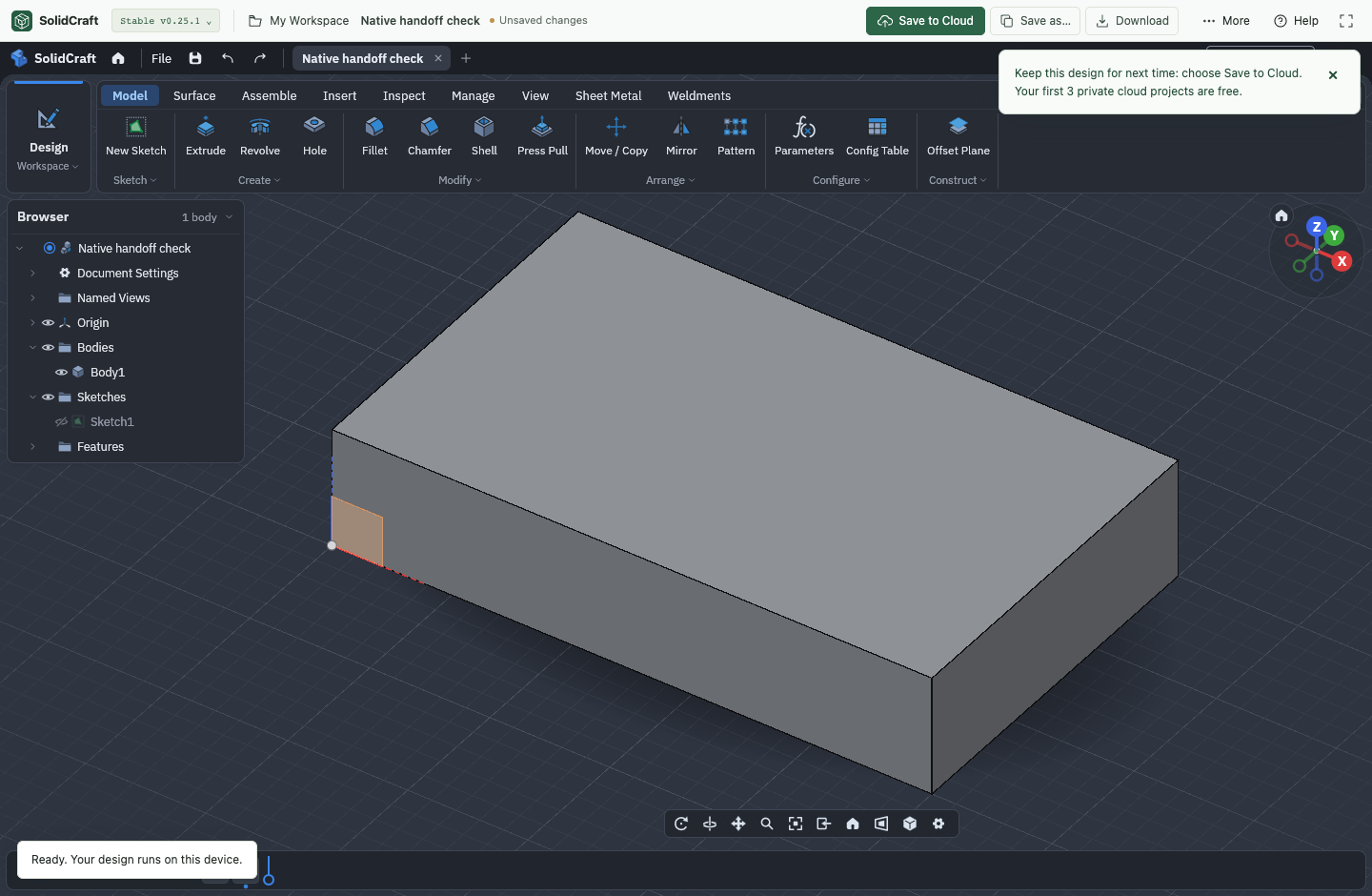Open the Design Workspace switcher

(x=49, y=139)
